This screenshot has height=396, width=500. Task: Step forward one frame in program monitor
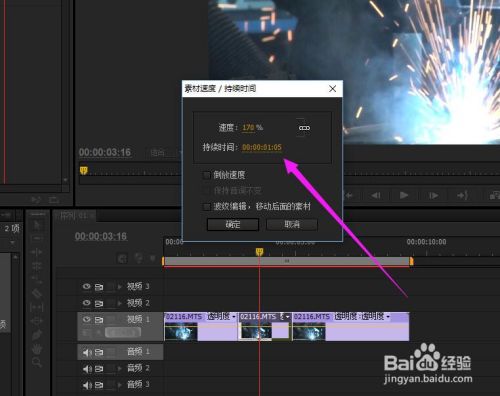[x=433, y=195]
